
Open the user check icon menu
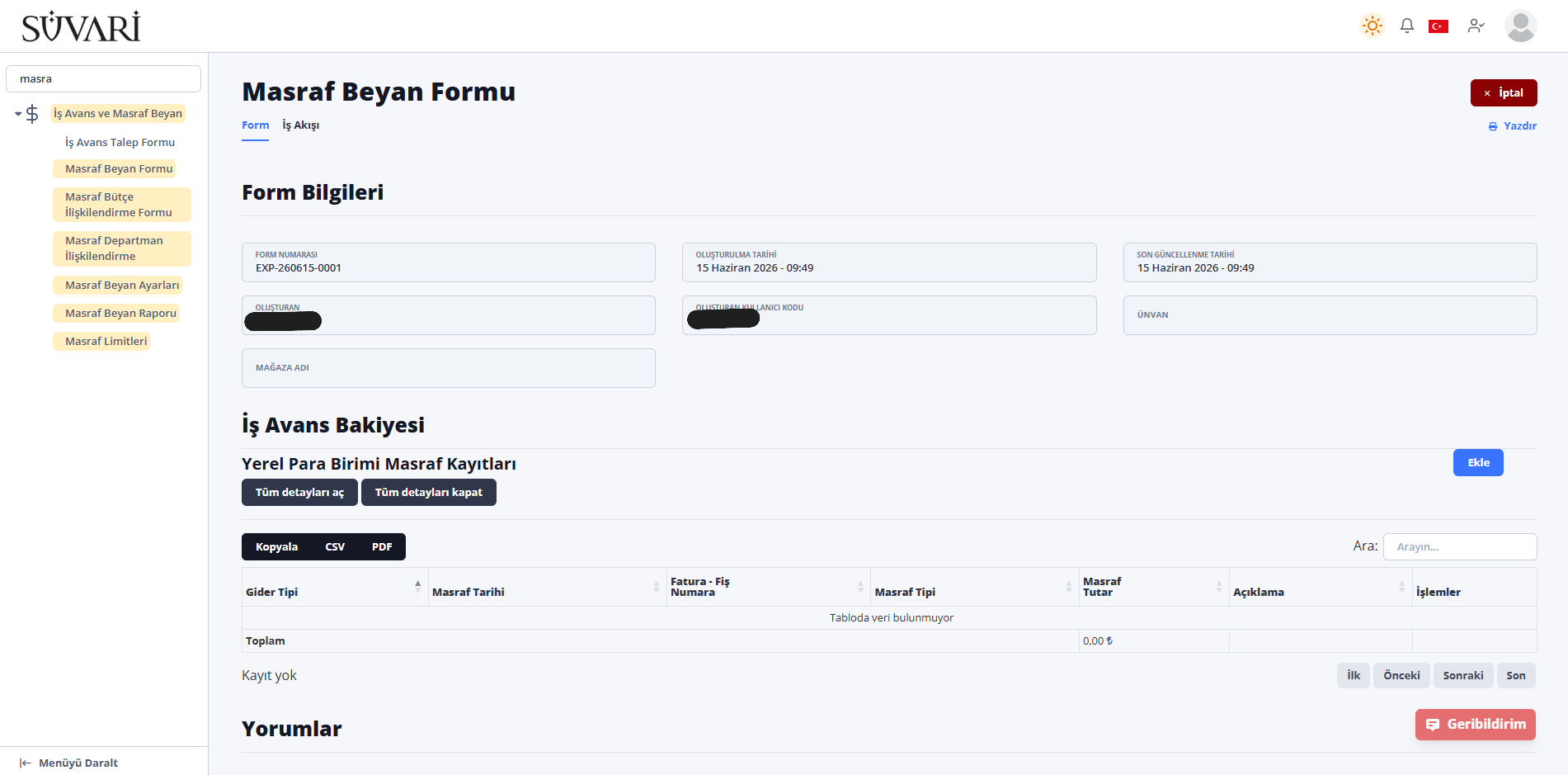click(x=1476, y=26)
